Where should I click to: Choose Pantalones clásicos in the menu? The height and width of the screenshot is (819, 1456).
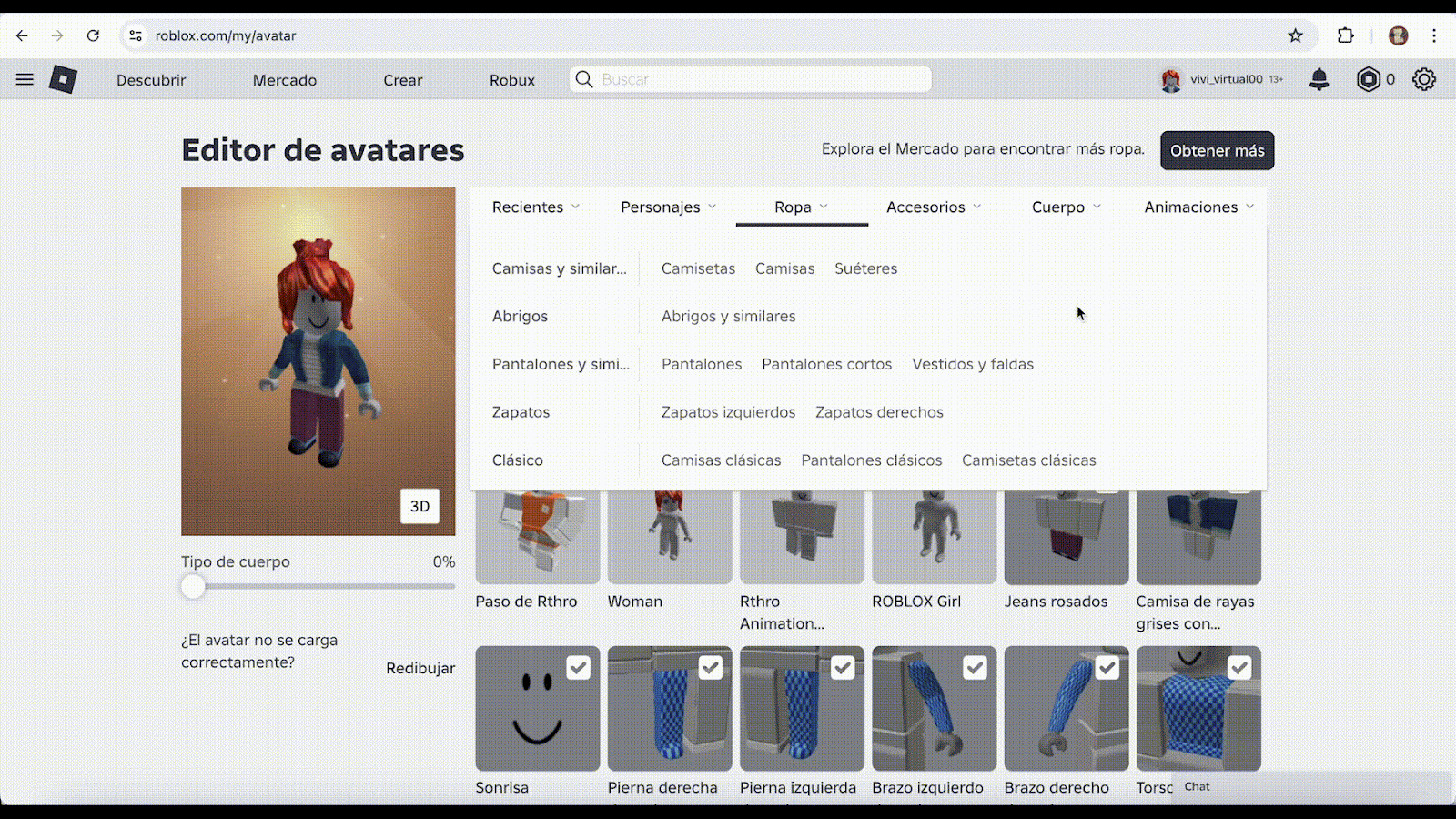click(x=872, y=460)
